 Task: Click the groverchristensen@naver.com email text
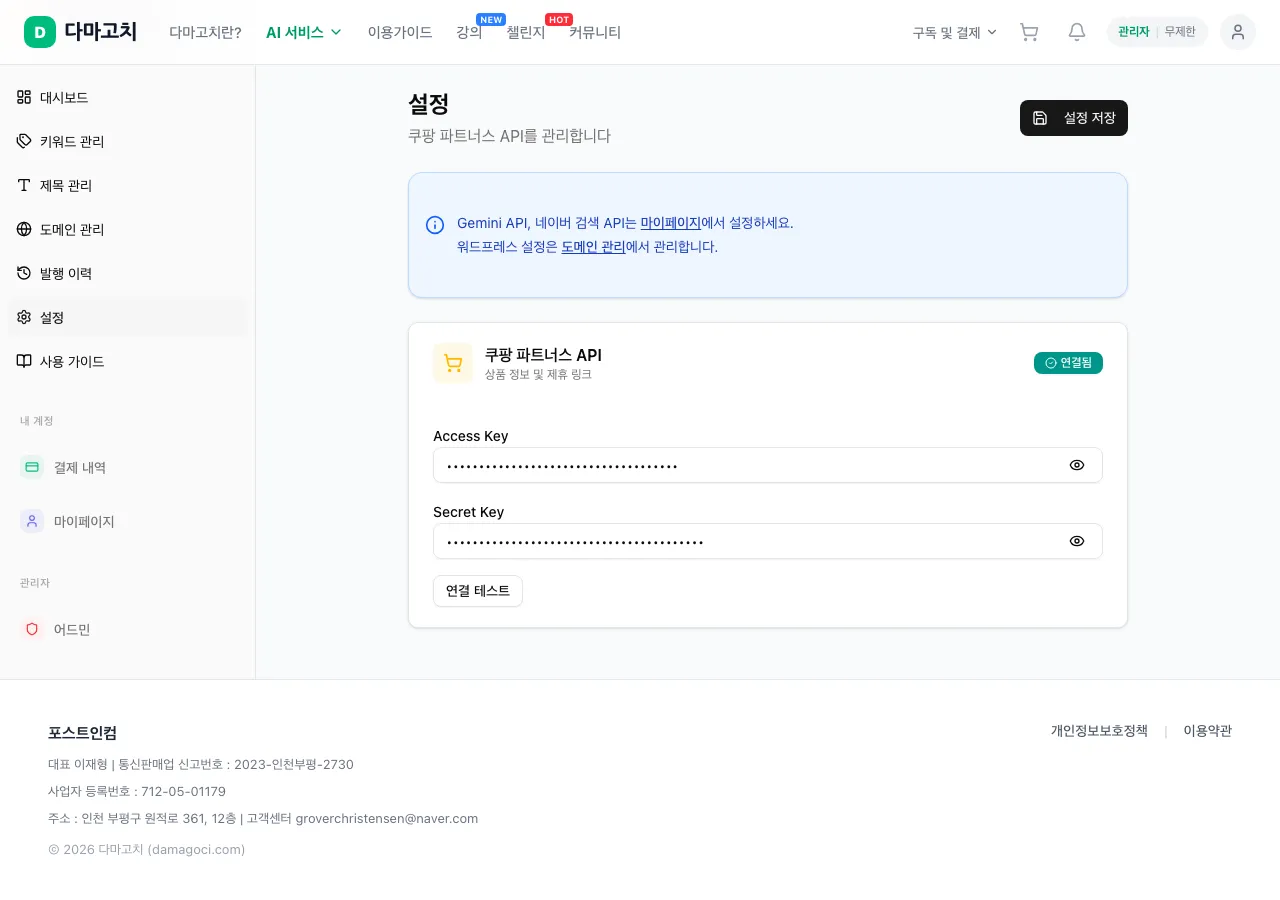click(x=387, y=818)
